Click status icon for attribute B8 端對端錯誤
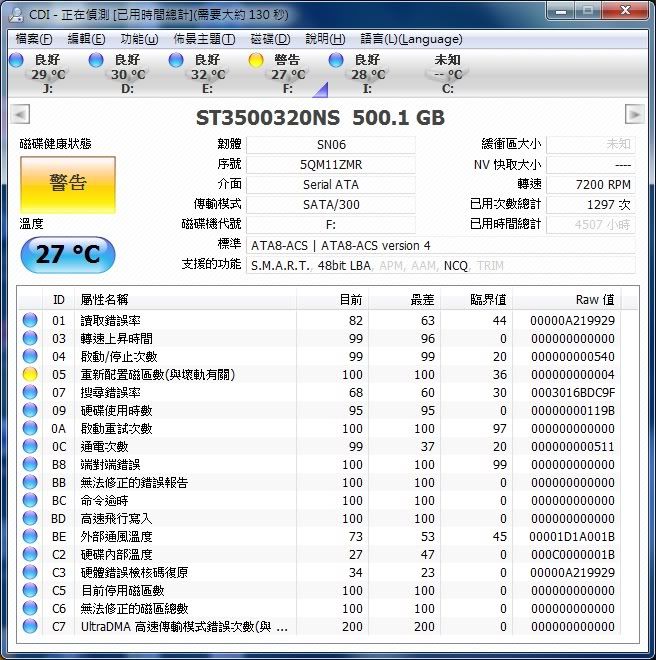Screen dimensions: 656x660 30,464
